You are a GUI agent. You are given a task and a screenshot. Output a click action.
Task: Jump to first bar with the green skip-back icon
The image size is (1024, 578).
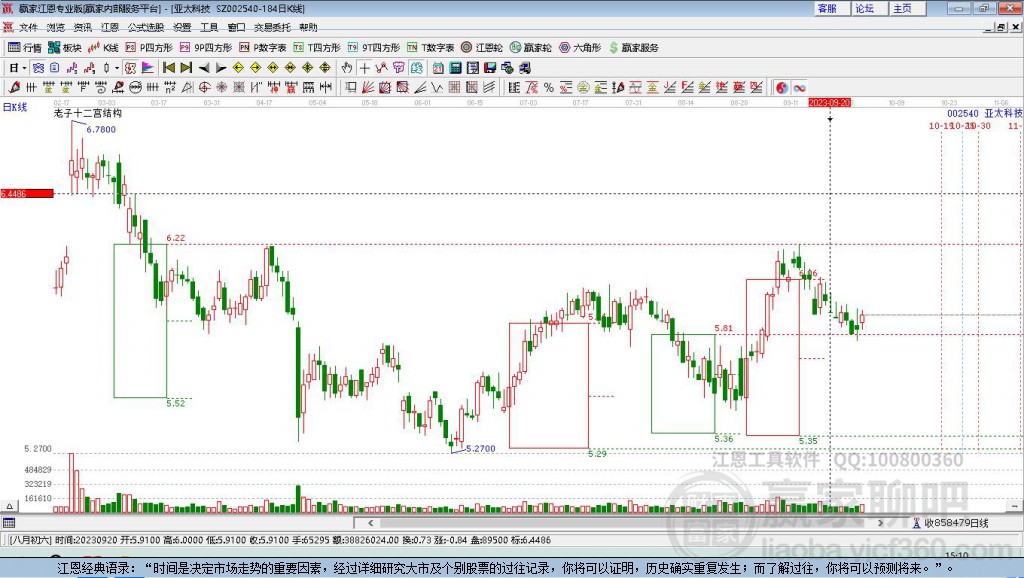coord(168,68)
